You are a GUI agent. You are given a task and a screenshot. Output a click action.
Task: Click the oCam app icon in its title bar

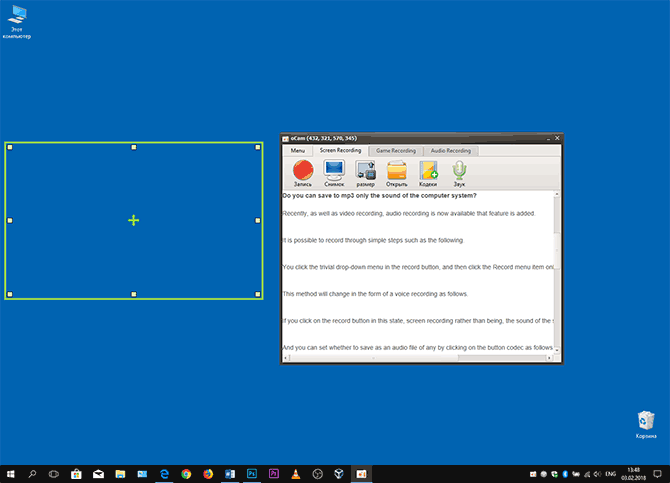click(x=285, y=138)
